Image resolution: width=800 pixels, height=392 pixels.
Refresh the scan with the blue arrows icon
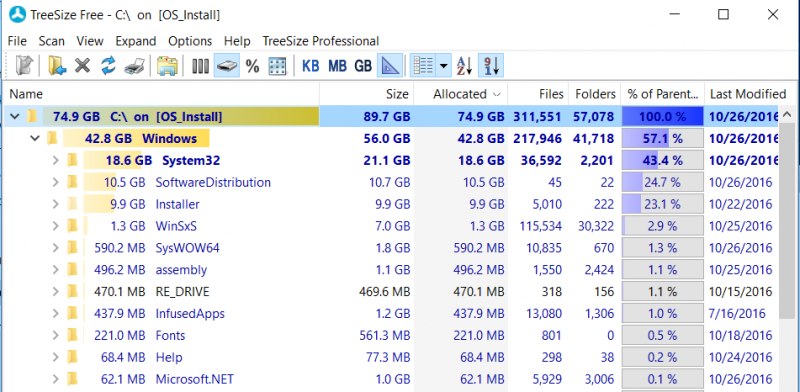coord(108,65)
